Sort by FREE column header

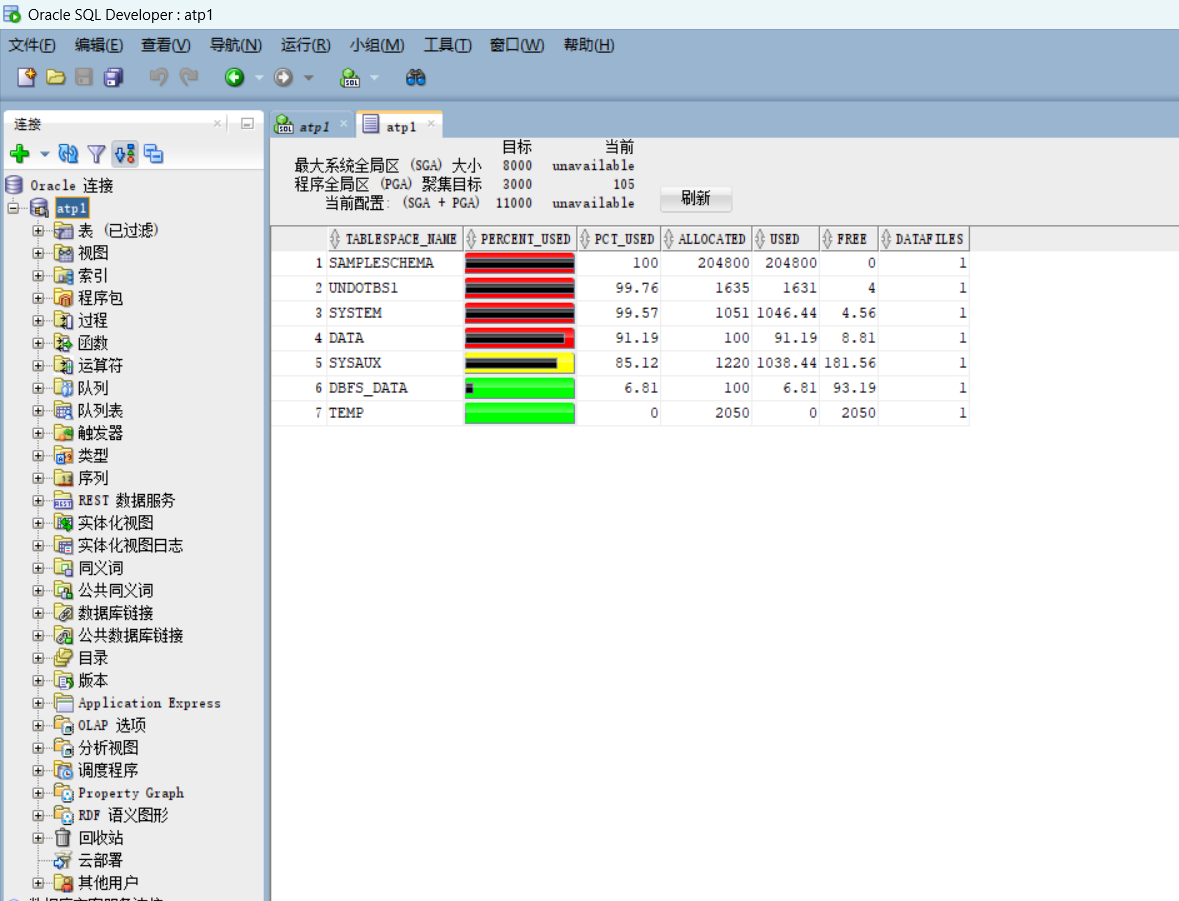(x=849, y=239)
